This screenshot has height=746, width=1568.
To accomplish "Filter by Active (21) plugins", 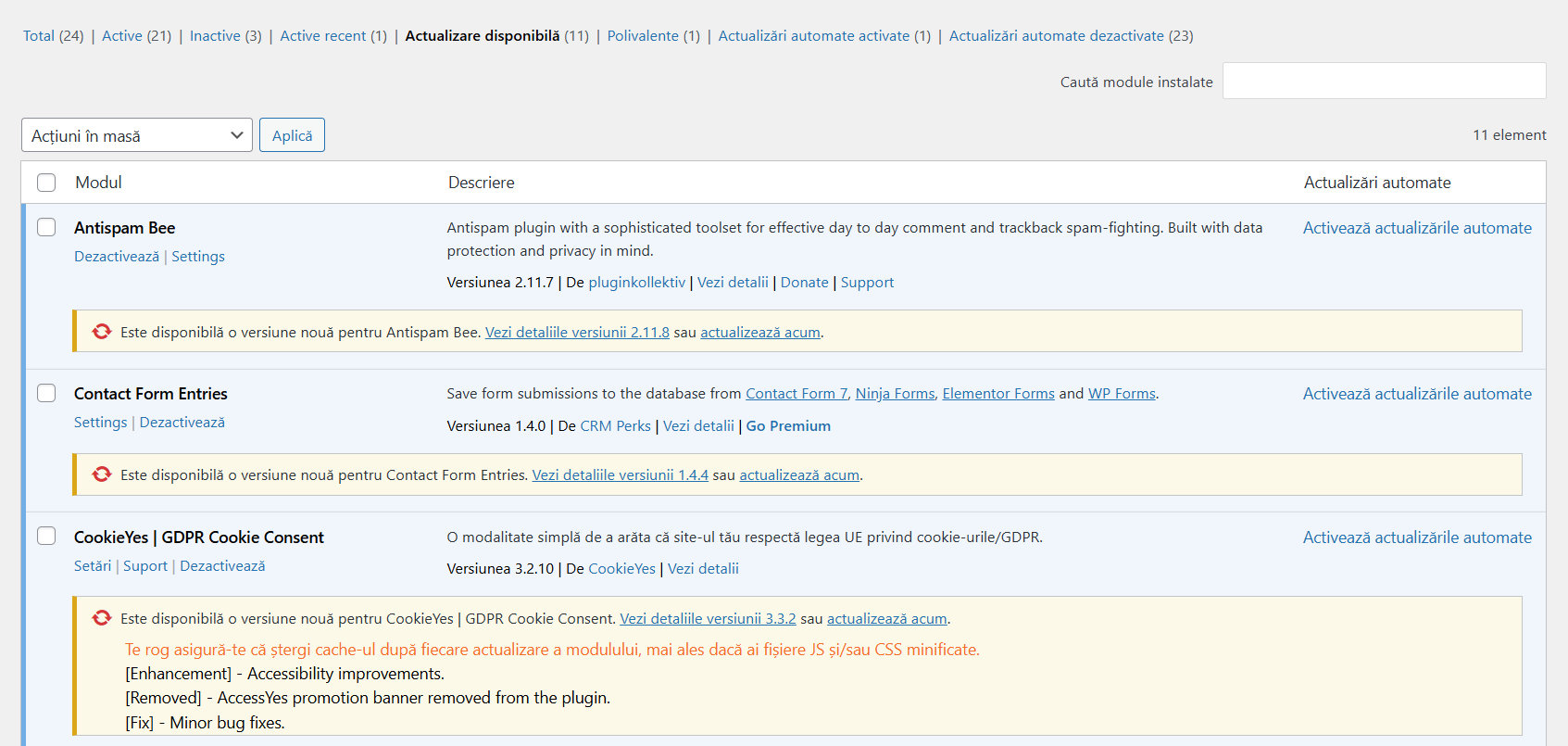I will click(137, 36).
